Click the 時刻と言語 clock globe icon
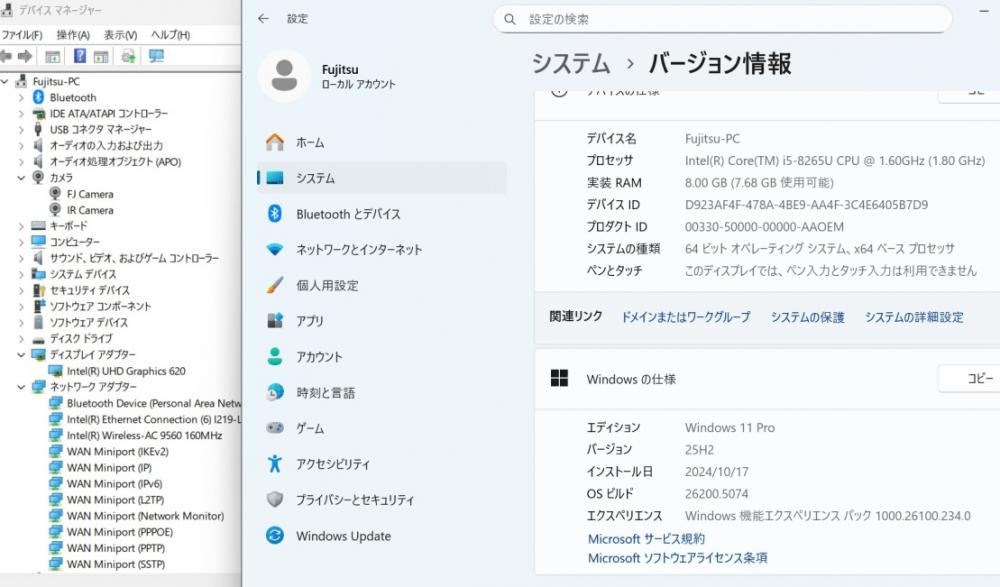 (x=275, y=392)
